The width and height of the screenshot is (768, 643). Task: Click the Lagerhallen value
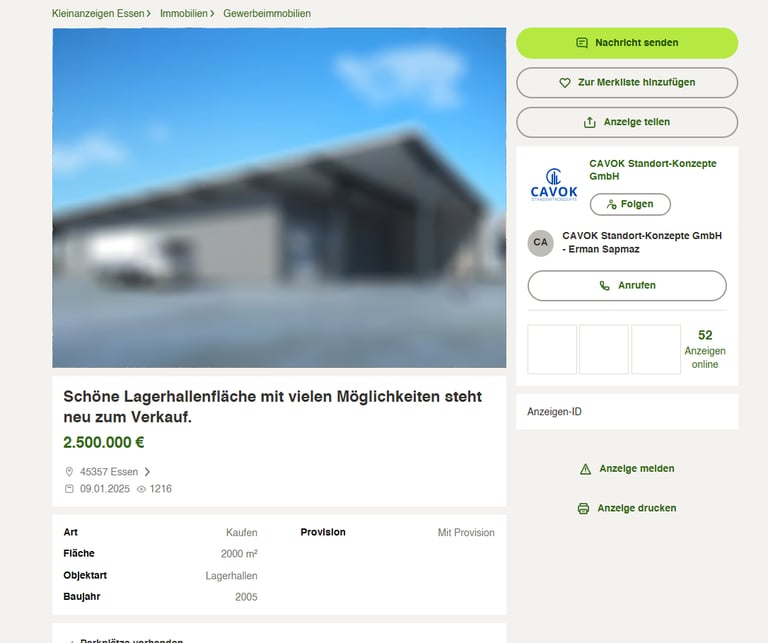[x=231, y=576]
